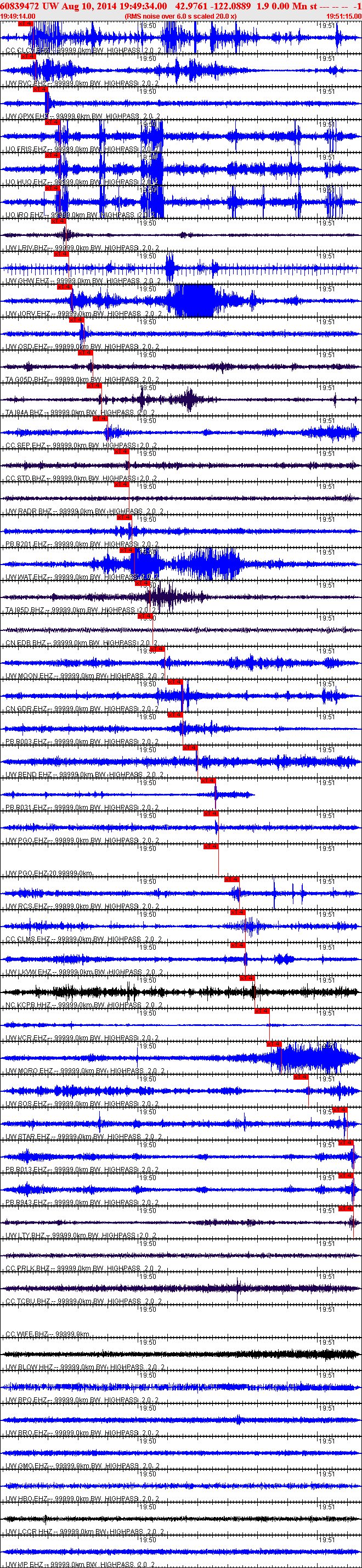
Task: Click the red pick marker on UW MORO trace
Action: [x=274, y=1044]
